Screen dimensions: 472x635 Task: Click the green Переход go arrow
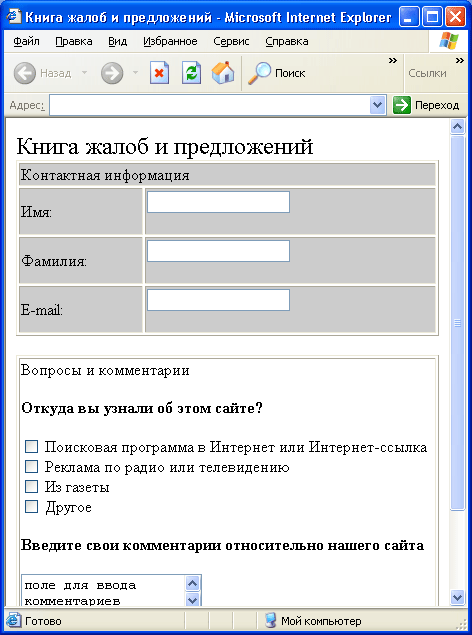(402, 105)
